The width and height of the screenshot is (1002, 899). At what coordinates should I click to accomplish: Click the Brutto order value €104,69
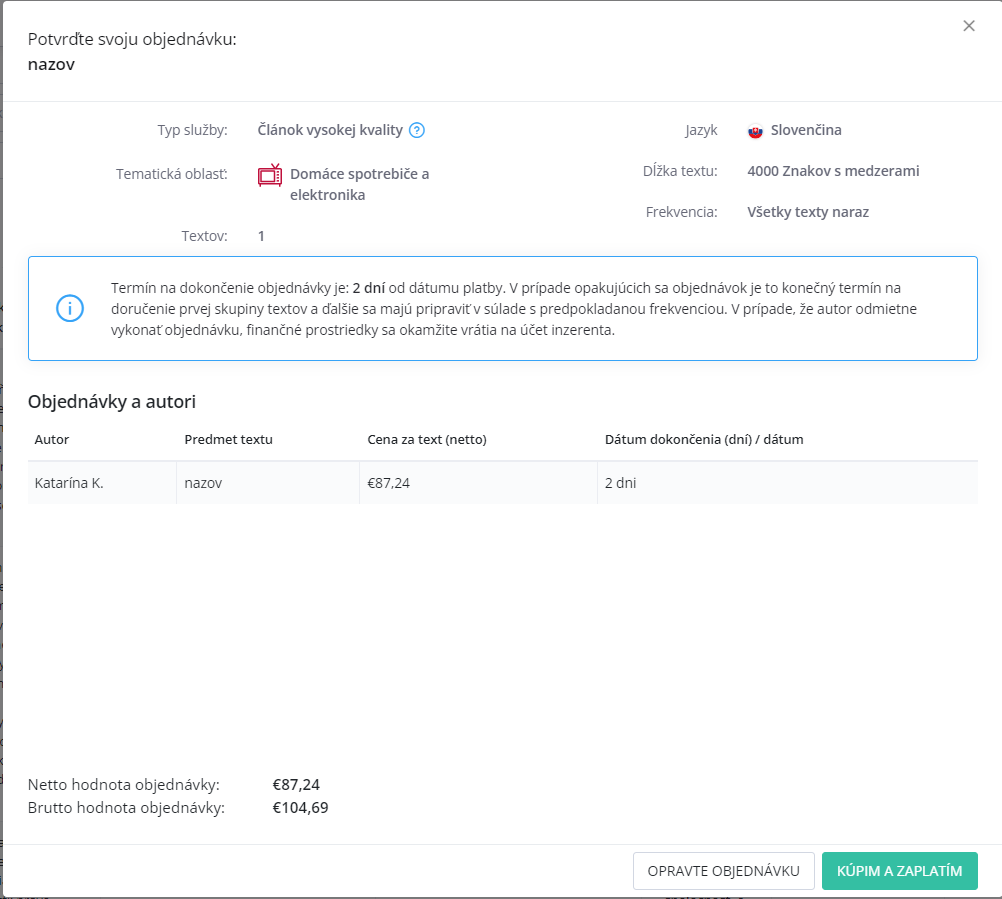[x=300, y=807]
